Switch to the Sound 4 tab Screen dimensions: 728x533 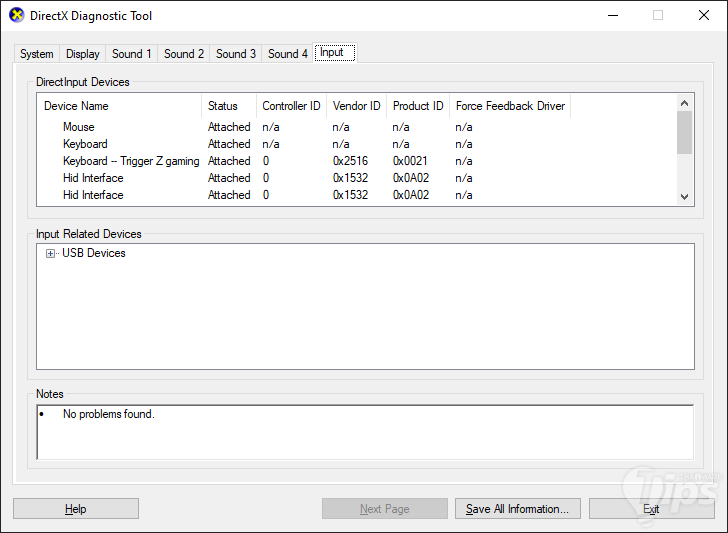pos(288,54)
